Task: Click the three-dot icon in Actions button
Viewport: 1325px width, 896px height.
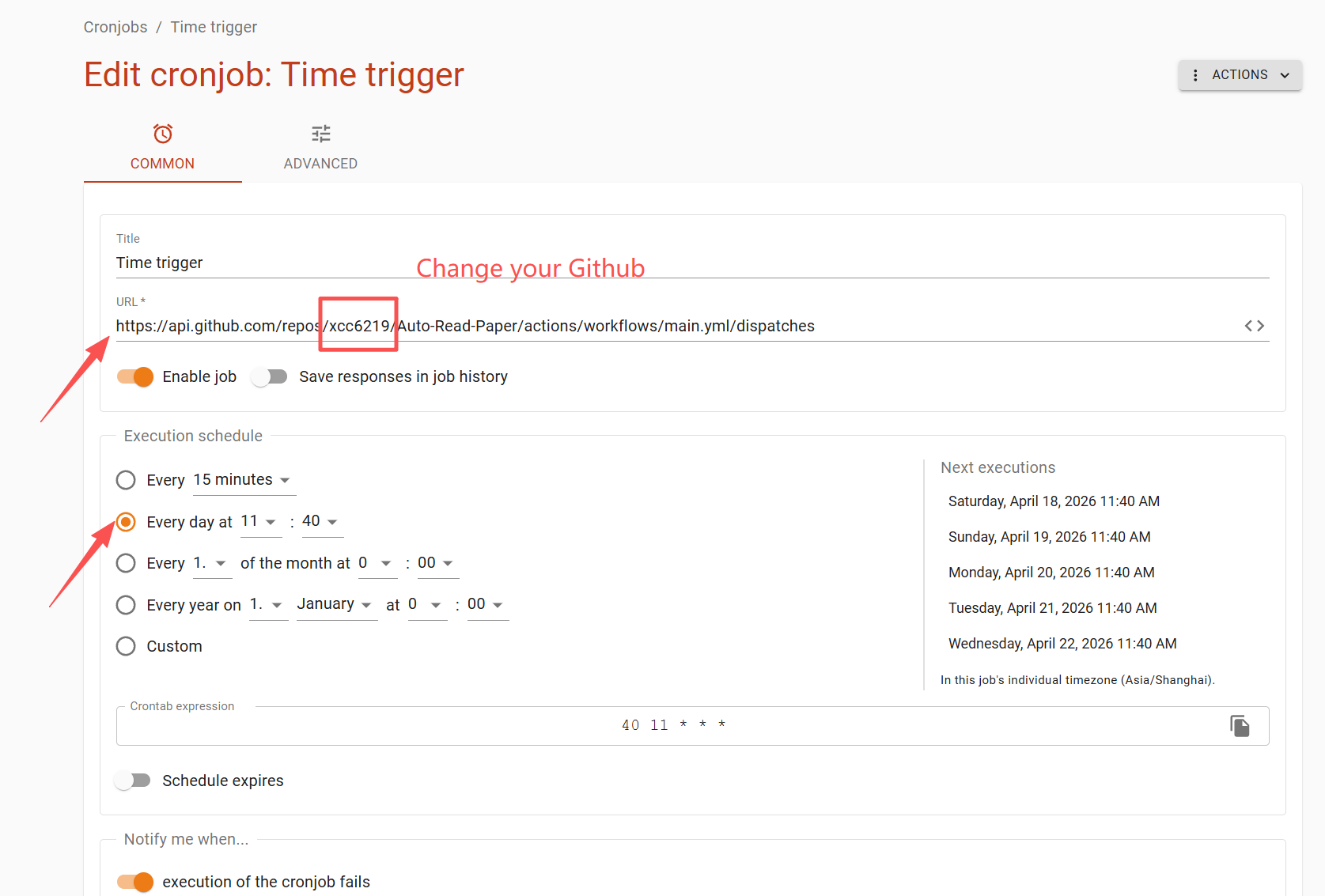Action: tap(1194, 75)
